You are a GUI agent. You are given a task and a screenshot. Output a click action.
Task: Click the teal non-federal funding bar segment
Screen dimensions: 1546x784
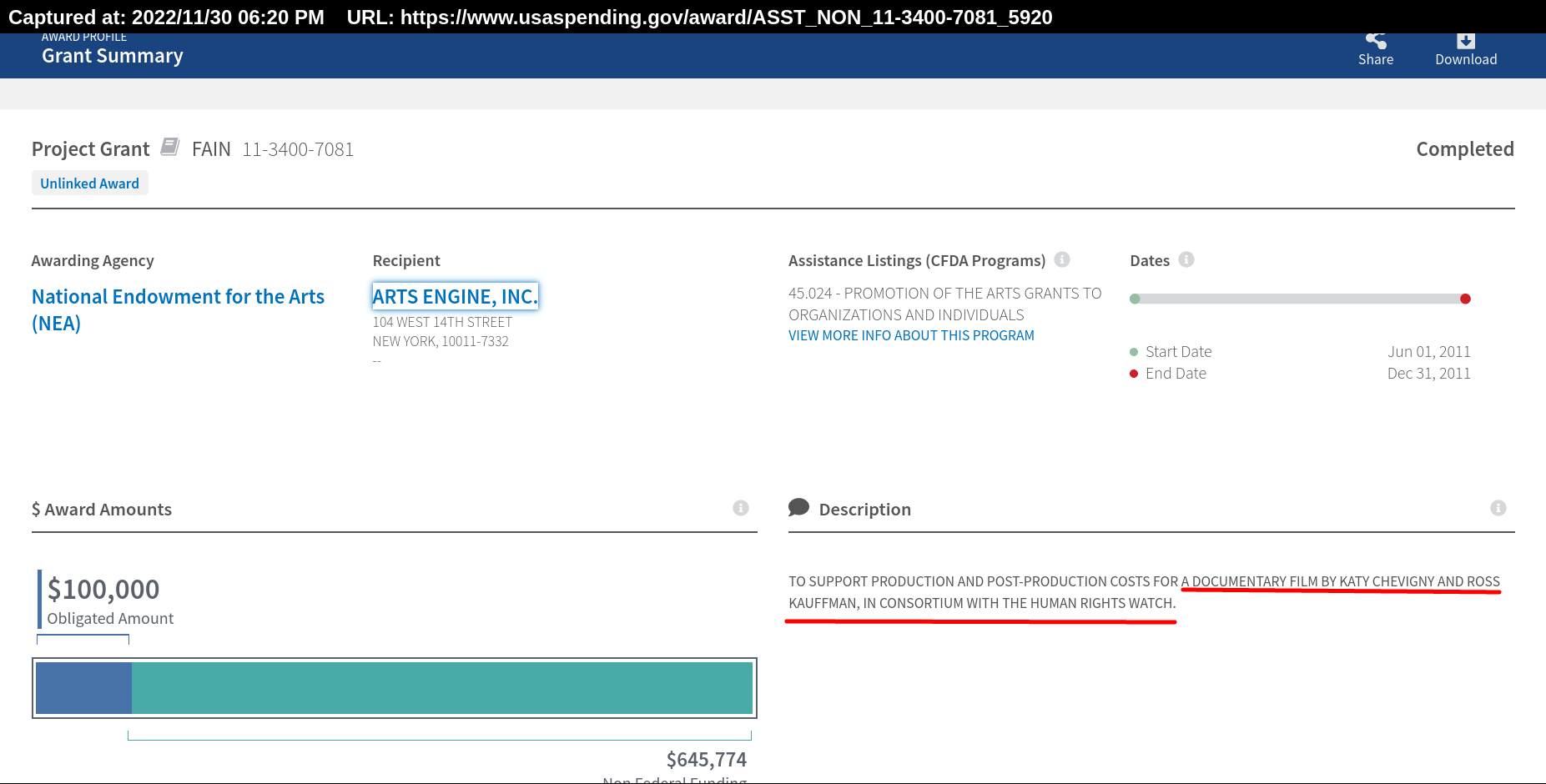coord(442,688)
